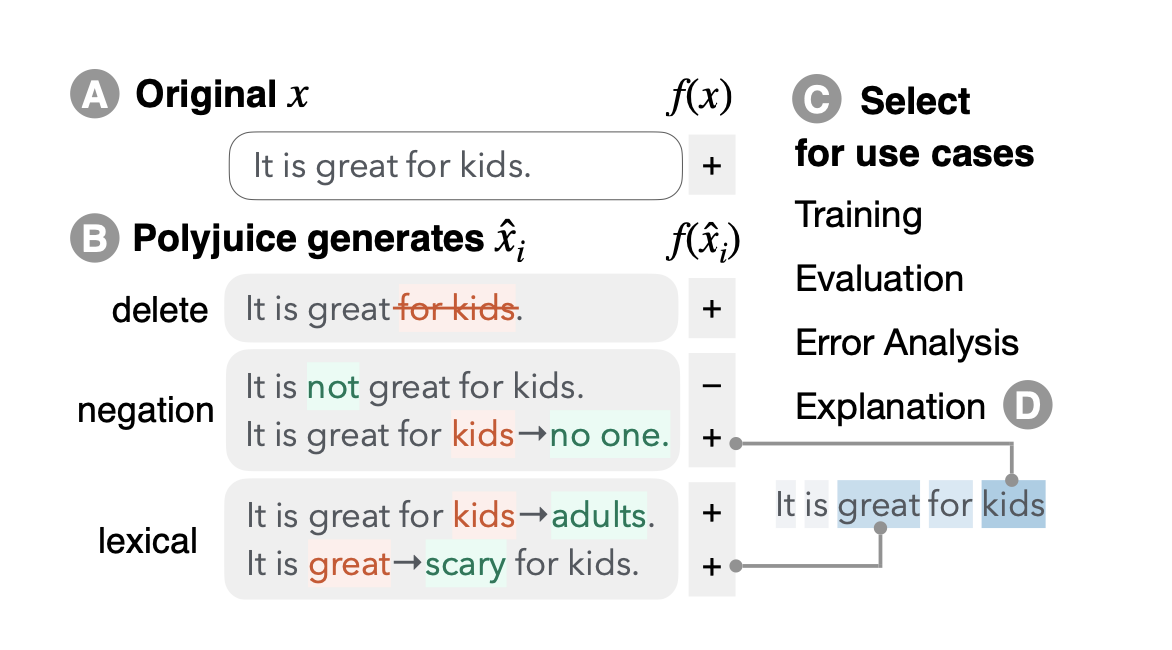Click the plus label beside the delete row
The height and width of the screenshot is (650, 1172).
[x=712, y=309]
